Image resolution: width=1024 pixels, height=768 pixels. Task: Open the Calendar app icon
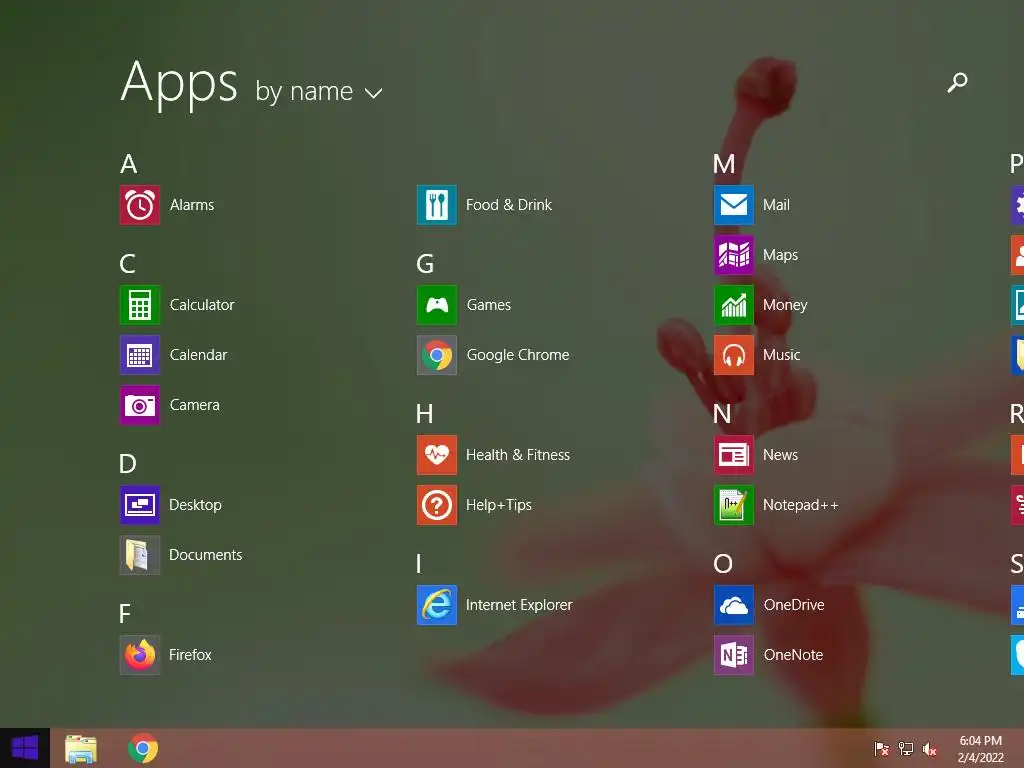140,355
